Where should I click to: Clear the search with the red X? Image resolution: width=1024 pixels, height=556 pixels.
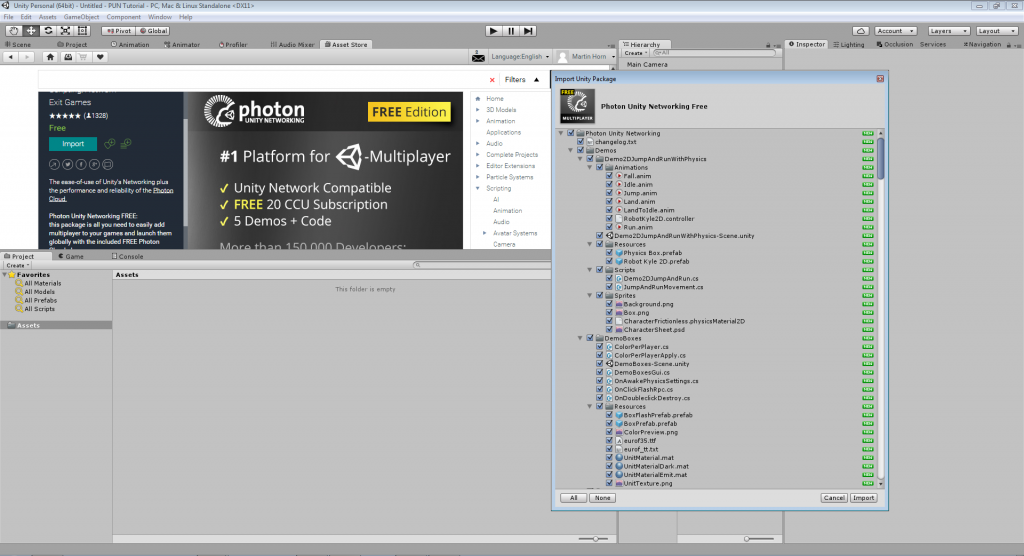[492, 80]
